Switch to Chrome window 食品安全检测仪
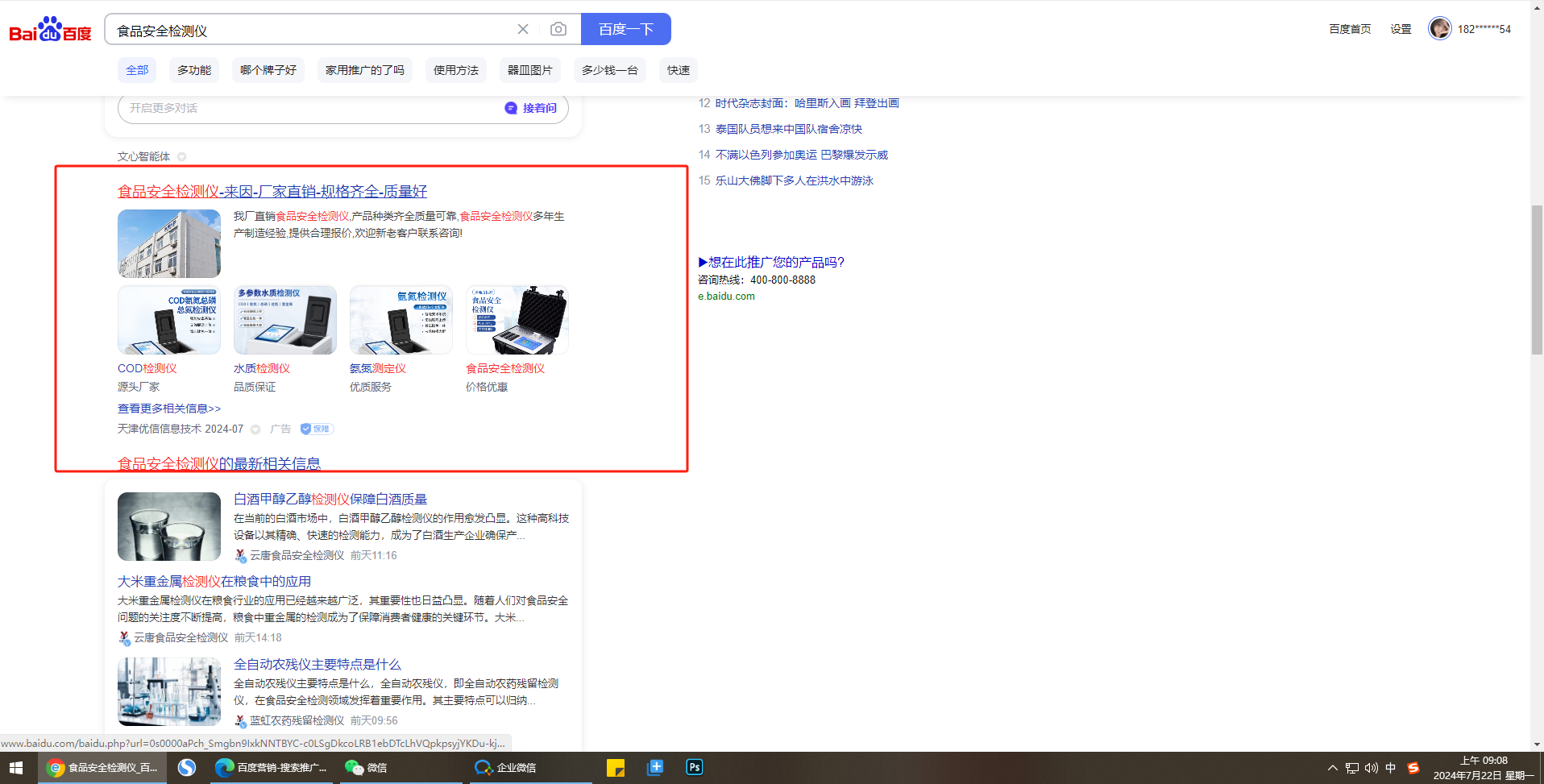The width and height of the screenshot is (1544, 784). pyautogui.click(x=102, y=768)
